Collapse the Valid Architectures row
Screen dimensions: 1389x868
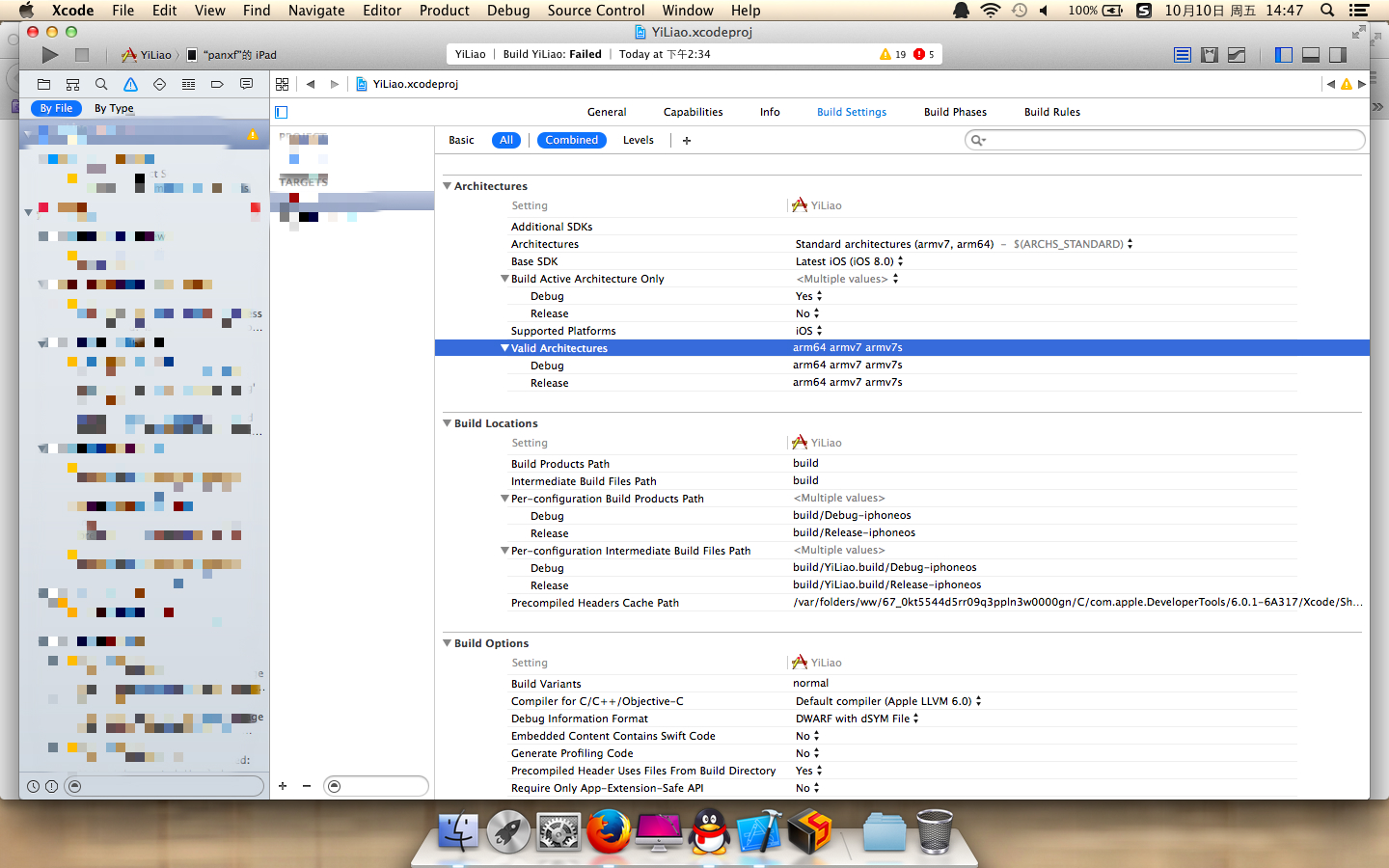pos(504,348)
